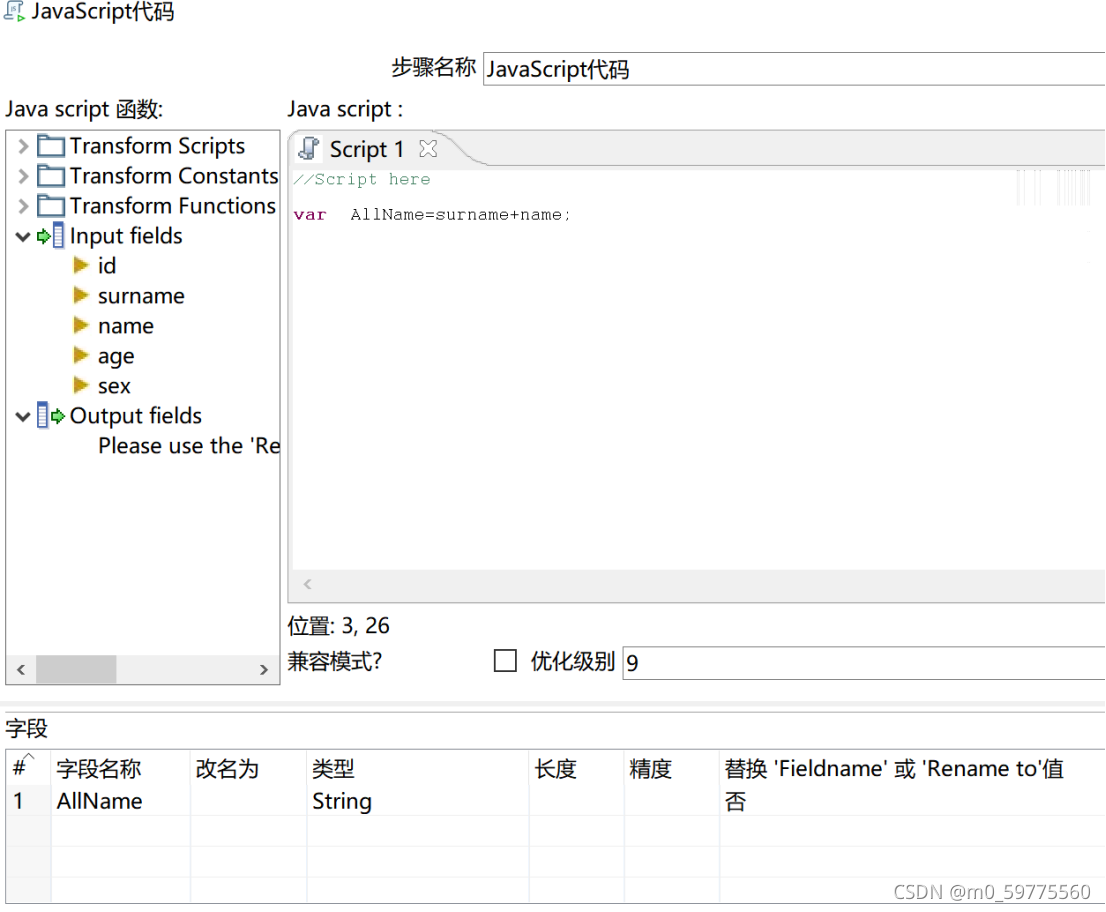Click the 精度 cell in the AllName row
Viewport: 1106px width, 912px height.
click(672, 801)
